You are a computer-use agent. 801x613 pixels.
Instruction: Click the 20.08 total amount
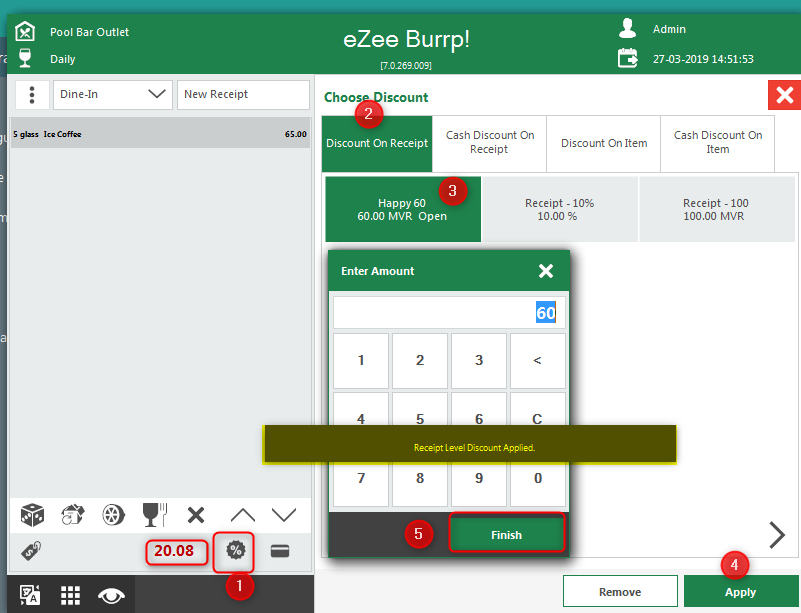pos(174,551)
